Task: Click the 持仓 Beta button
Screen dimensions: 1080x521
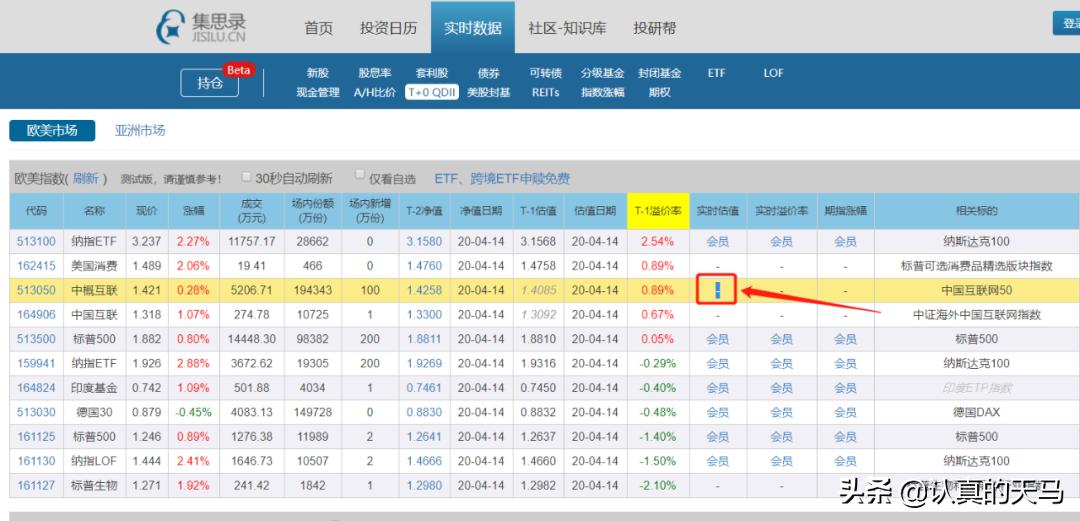Action: pos(210,83)
